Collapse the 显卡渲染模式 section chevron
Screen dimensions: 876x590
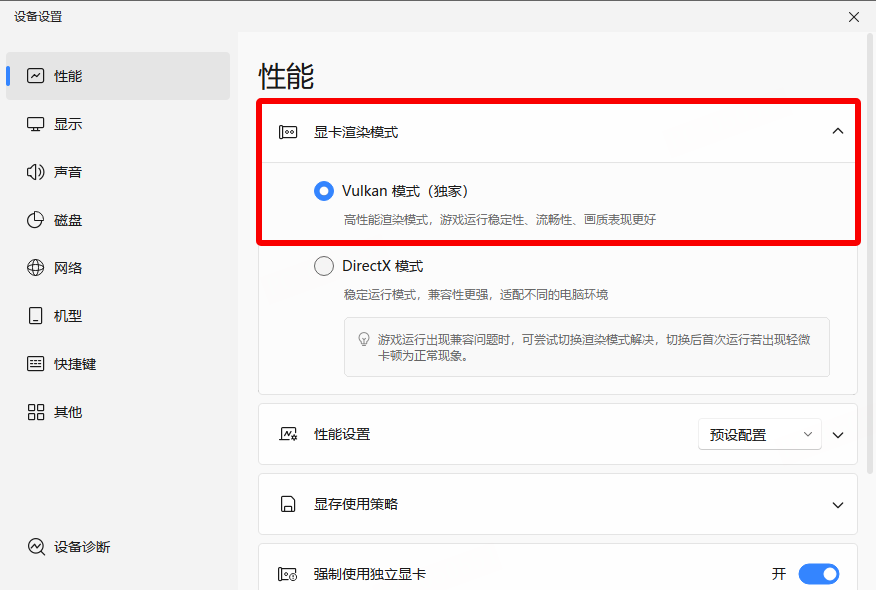click(838, 131)
